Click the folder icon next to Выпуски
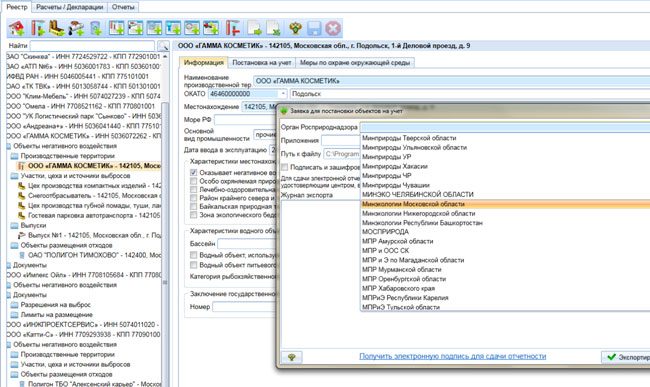Image resolution: width=650 pixels, height=387 pixels. (15, 225)
